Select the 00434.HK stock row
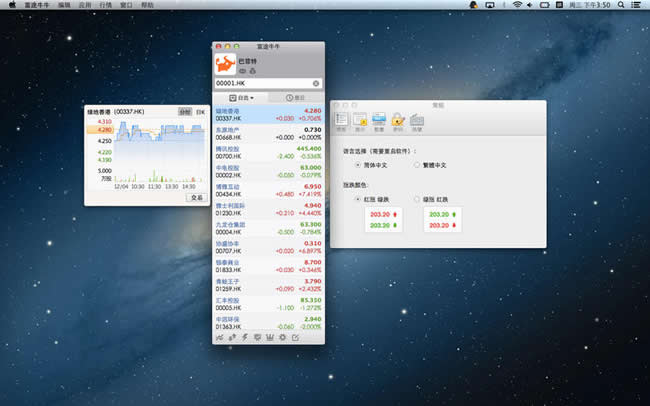 coord(268,190)
